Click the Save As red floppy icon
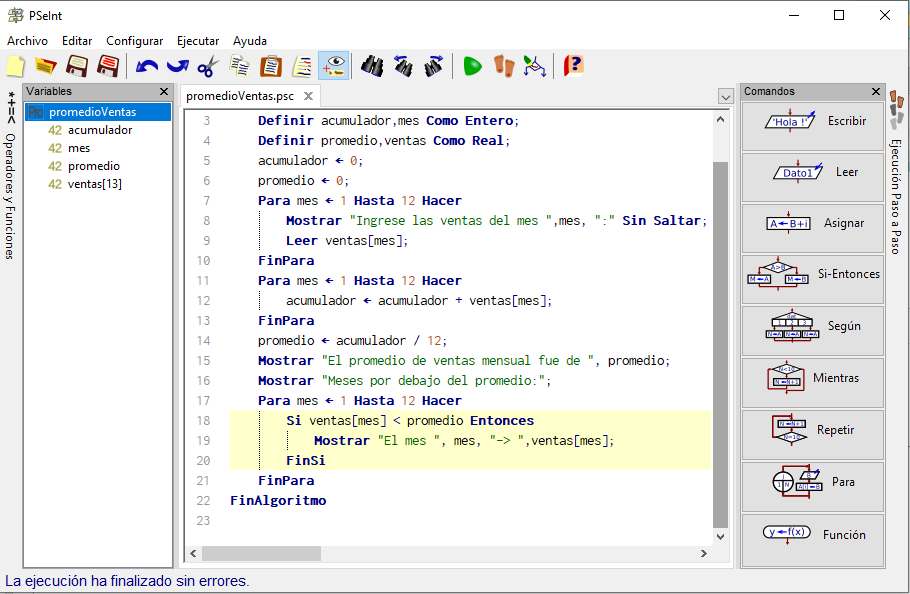 [x=108, y=66]
